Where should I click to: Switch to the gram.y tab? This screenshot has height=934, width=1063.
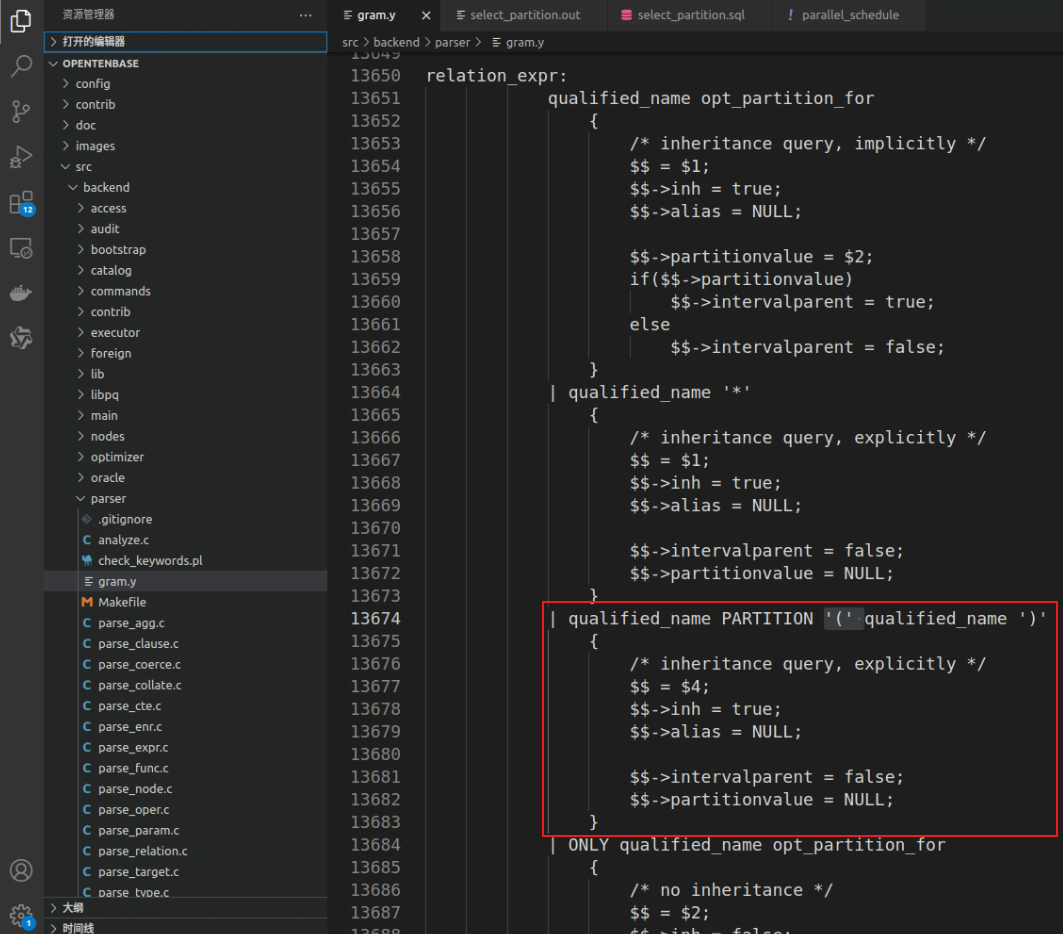point(384,15)
